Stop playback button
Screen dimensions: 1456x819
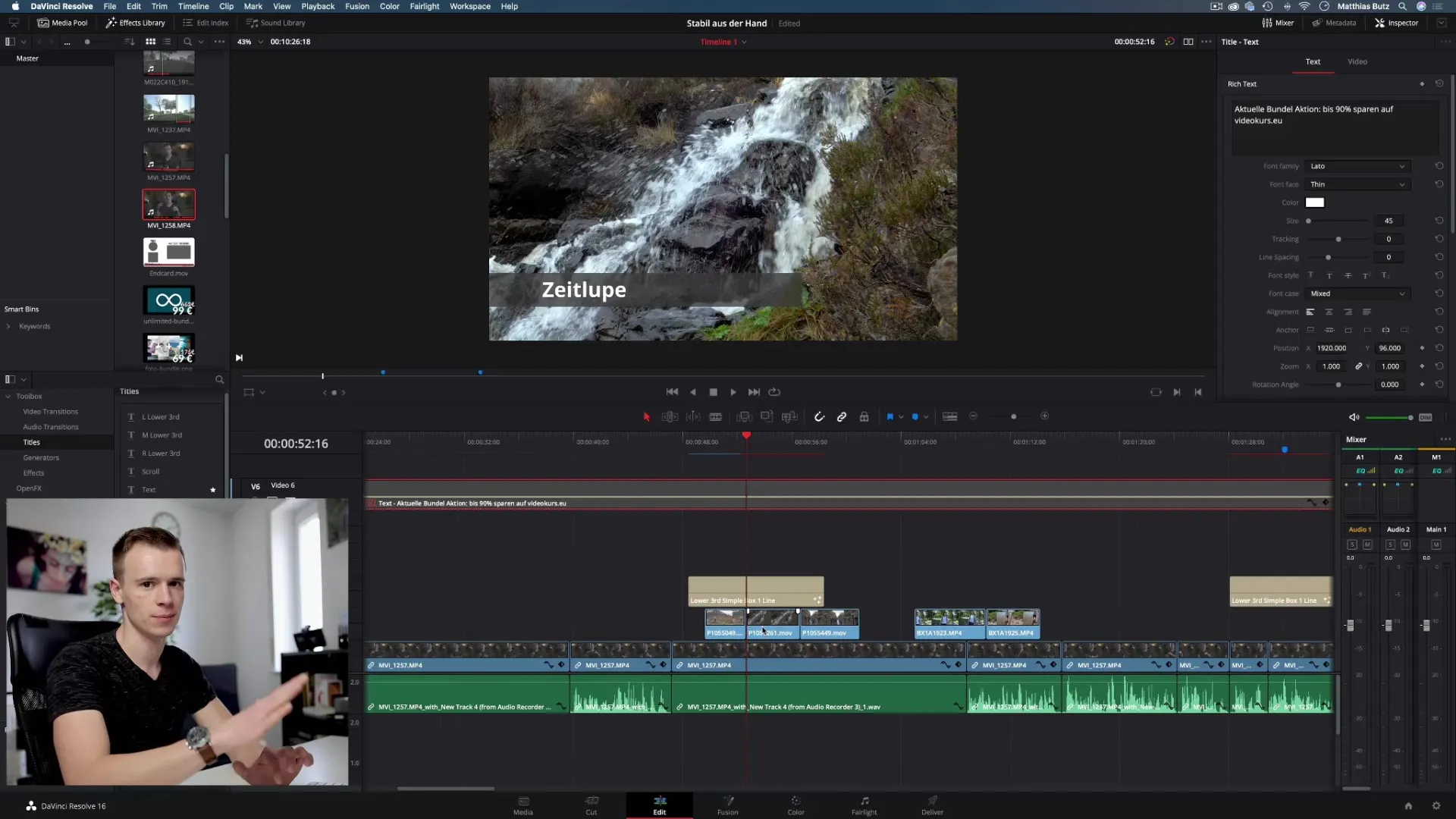point(713,392)
